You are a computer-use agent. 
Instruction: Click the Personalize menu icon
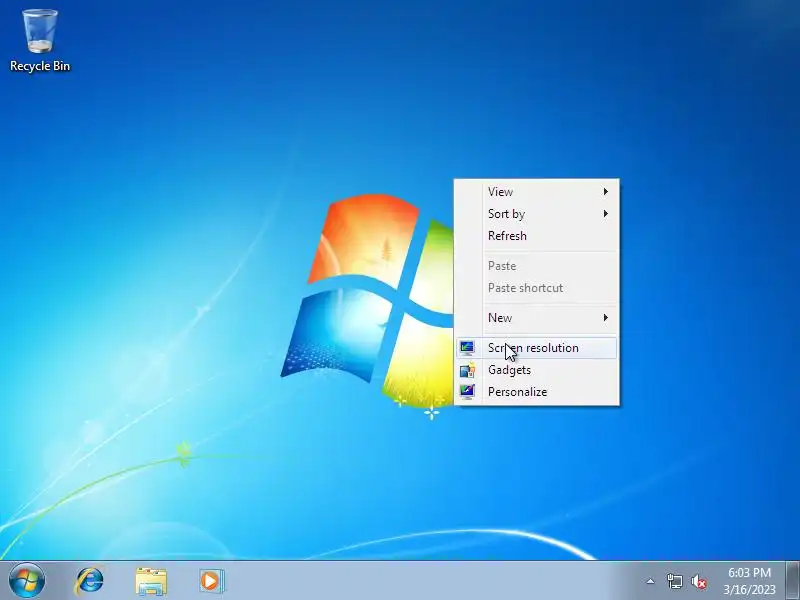[467, 392]
